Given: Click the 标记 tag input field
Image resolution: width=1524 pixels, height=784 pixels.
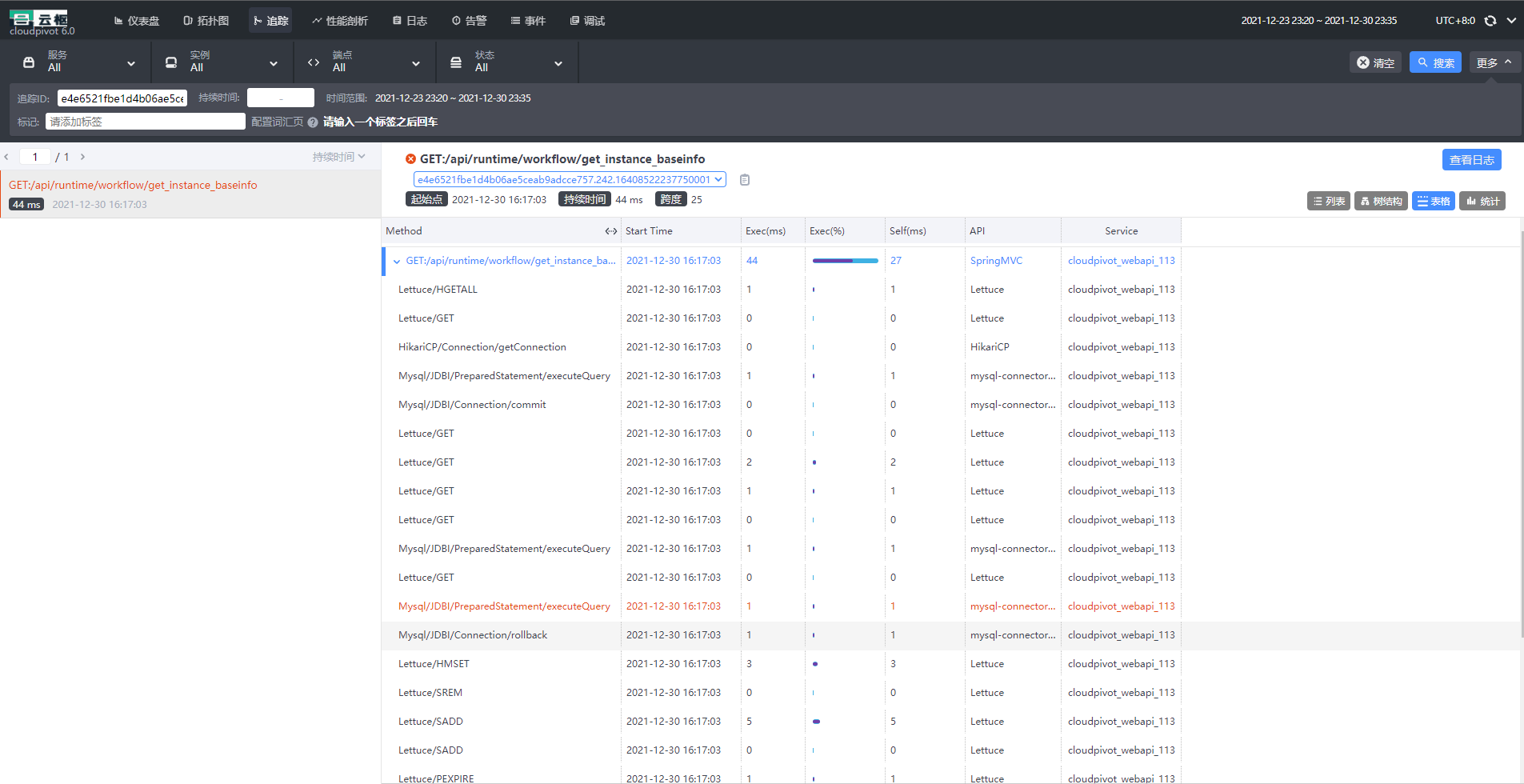Looking at the screenshot, I should 146,122.
